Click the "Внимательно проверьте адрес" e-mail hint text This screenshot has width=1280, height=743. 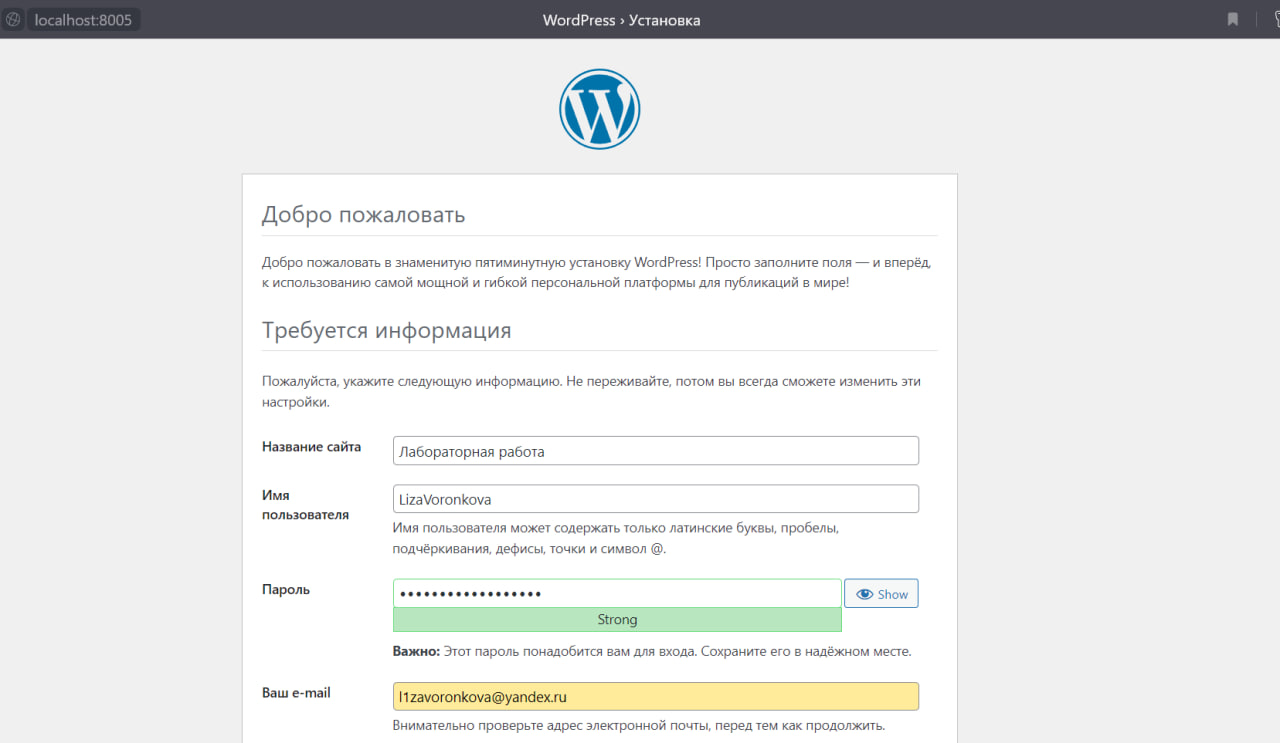point(639,726)
